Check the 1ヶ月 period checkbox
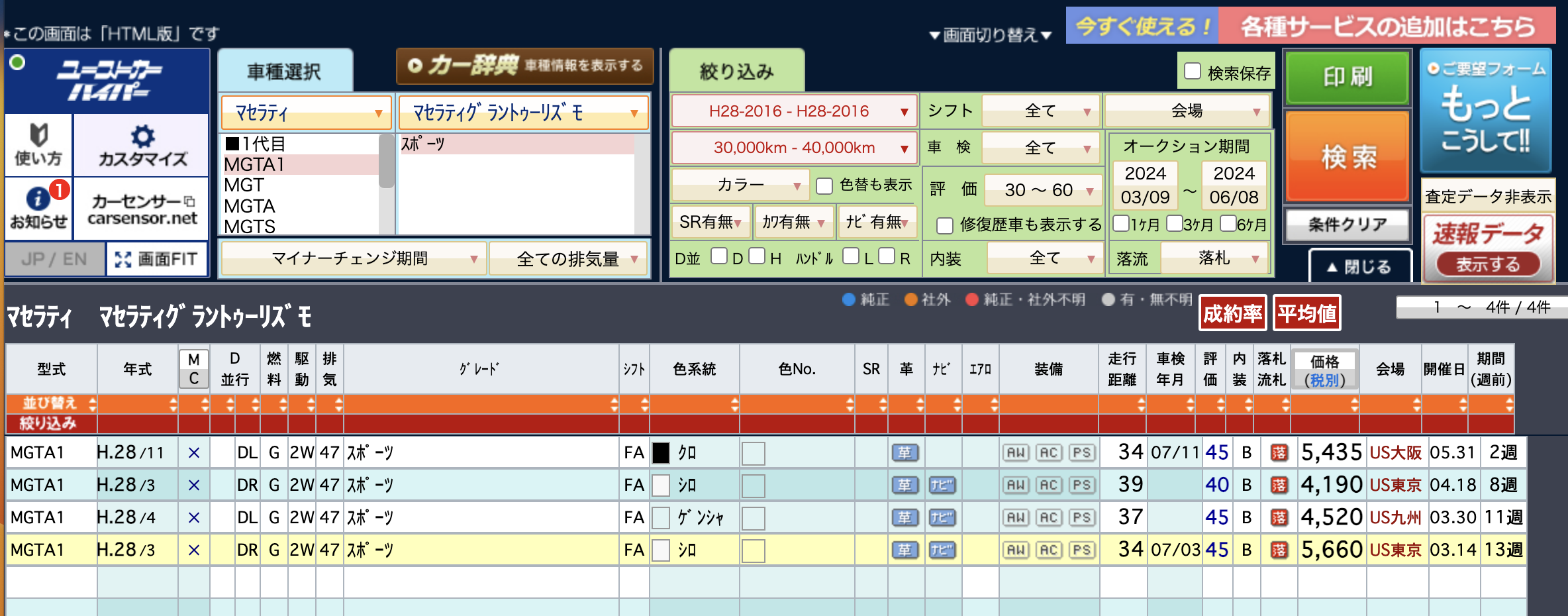The width and height of the screenshot is (1568, 616). [1121, 223]
